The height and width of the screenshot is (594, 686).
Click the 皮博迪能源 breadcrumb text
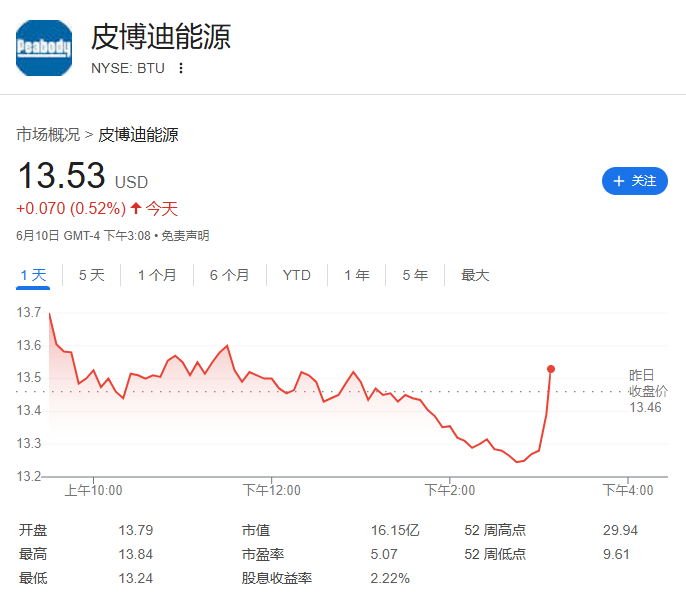(138, 134)
